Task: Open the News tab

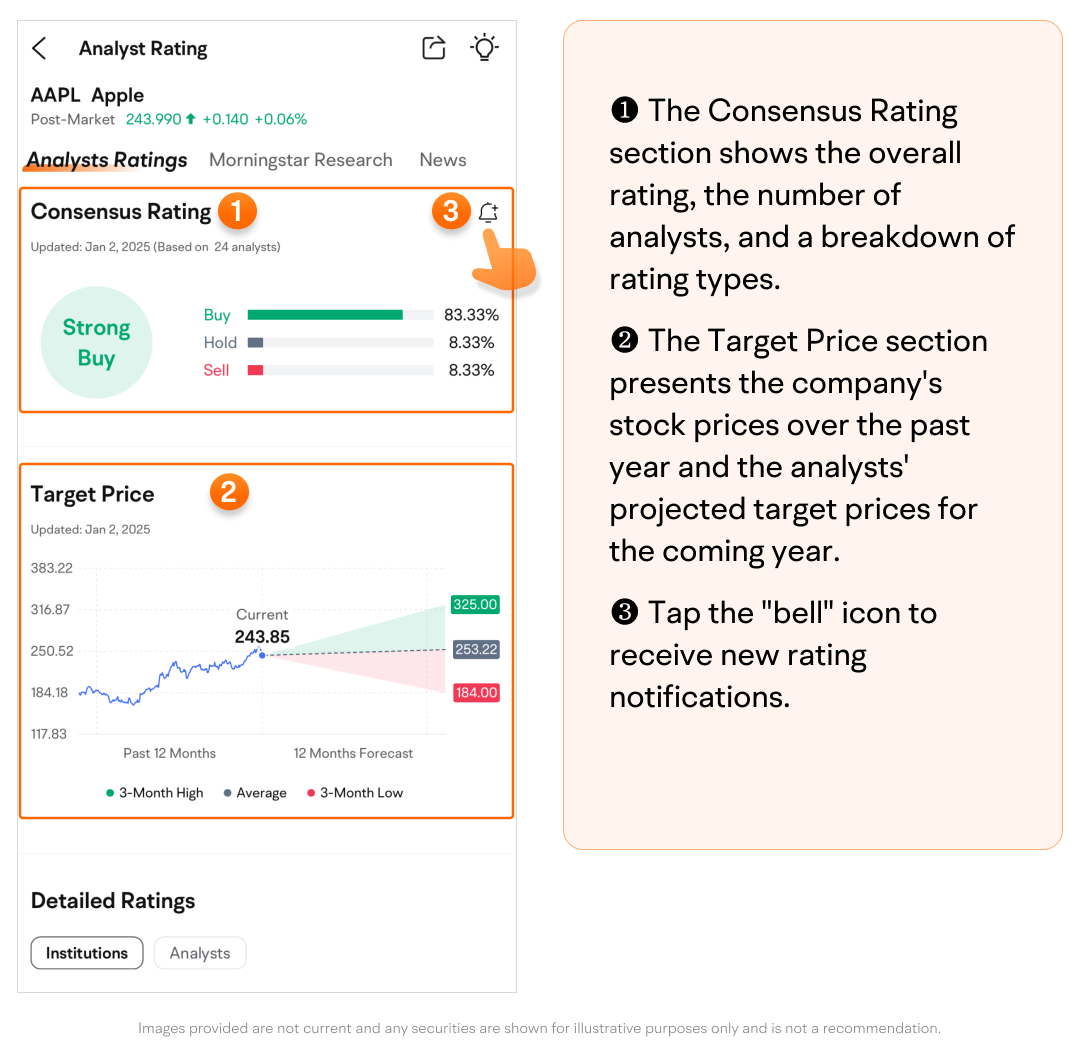Action: [x=442, y=160]
